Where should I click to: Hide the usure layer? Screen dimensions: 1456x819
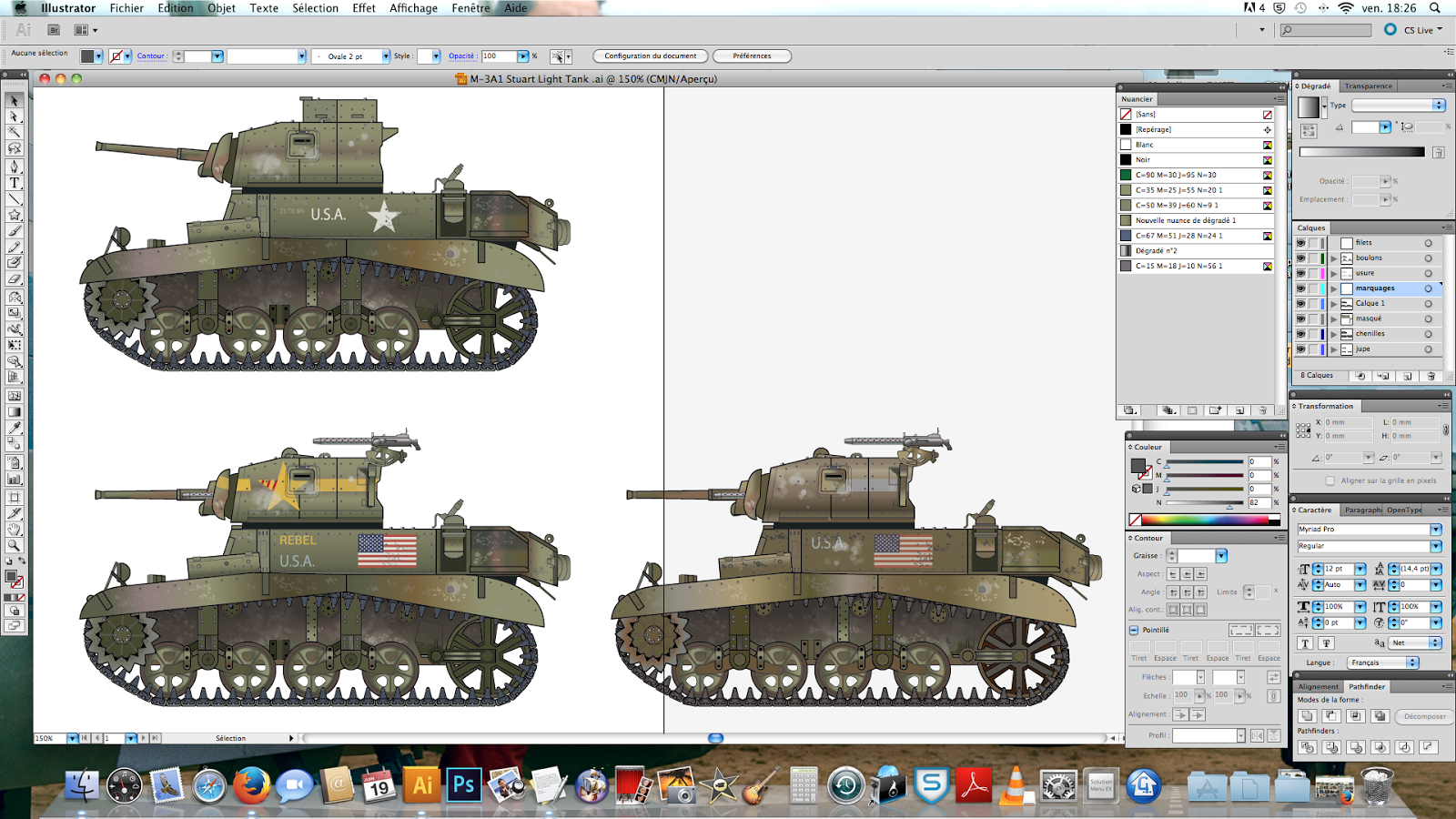[1301, 273]
